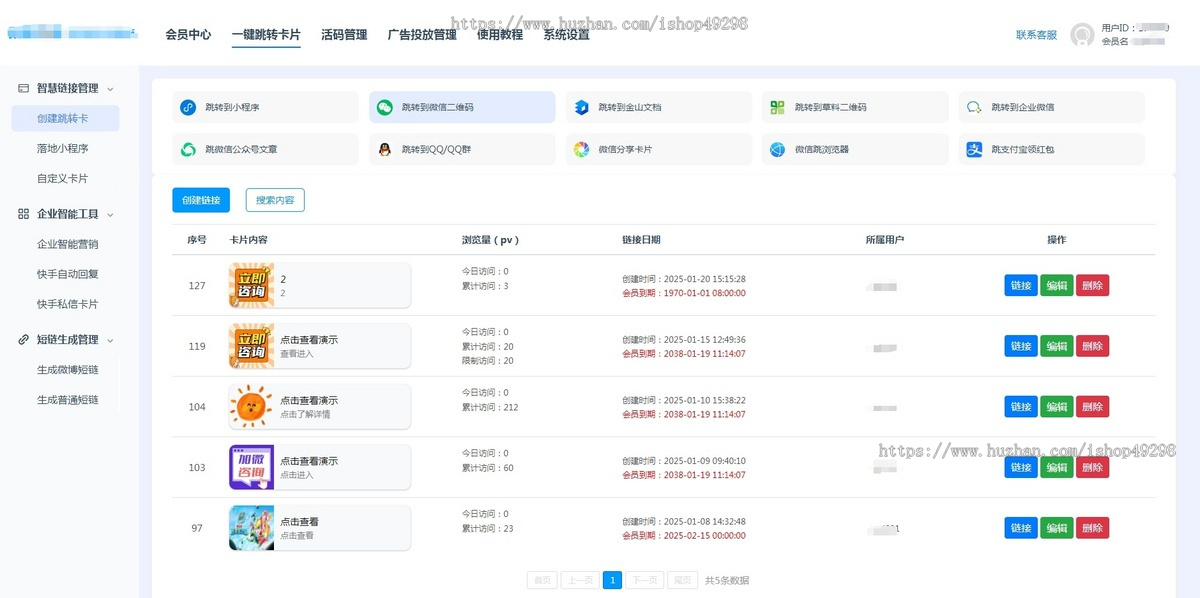The width and height of the screenshot is (1200, 598).
Task: Switch to the 活码管理 tab
Action: (345, 33)
